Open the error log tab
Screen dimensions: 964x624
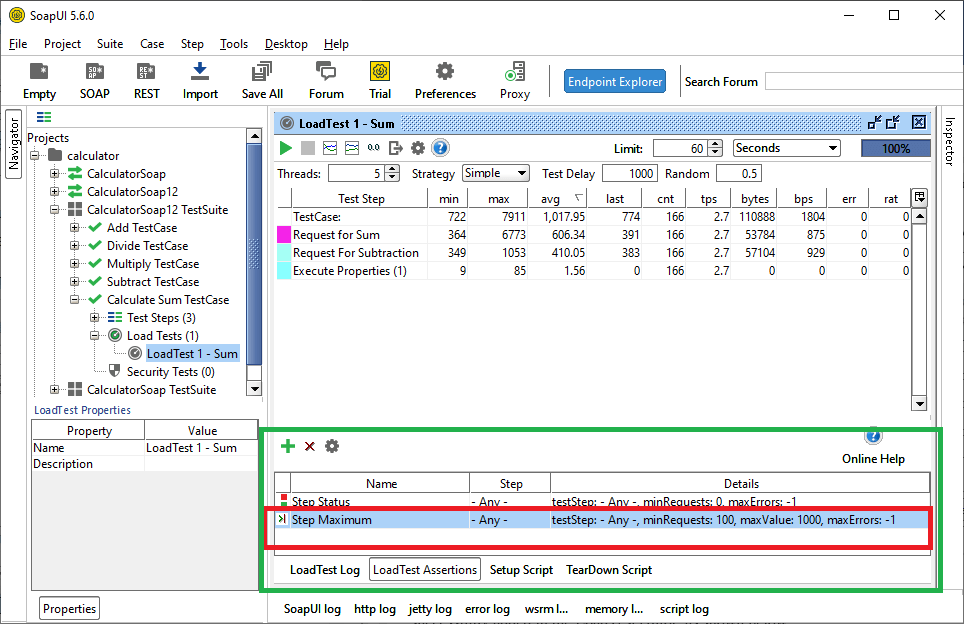coord(487,609)
